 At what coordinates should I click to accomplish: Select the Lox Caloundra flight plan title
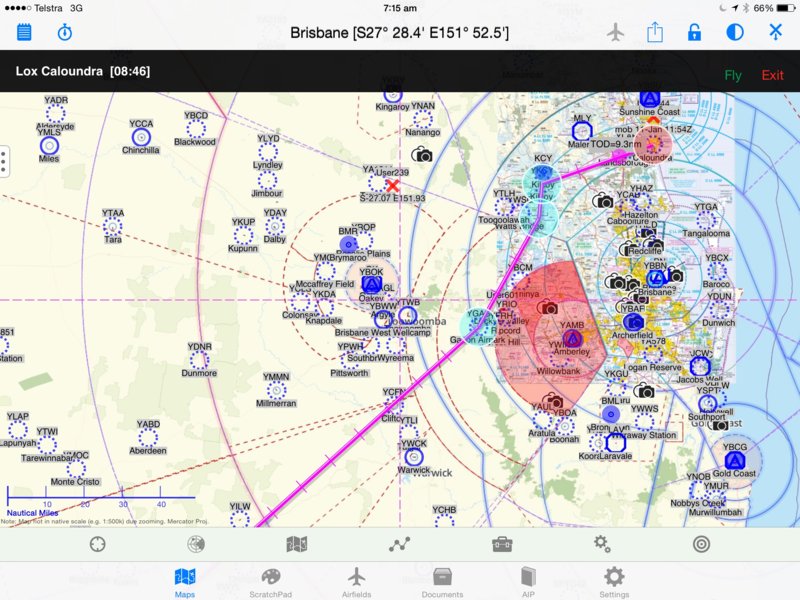click(83, 71)
